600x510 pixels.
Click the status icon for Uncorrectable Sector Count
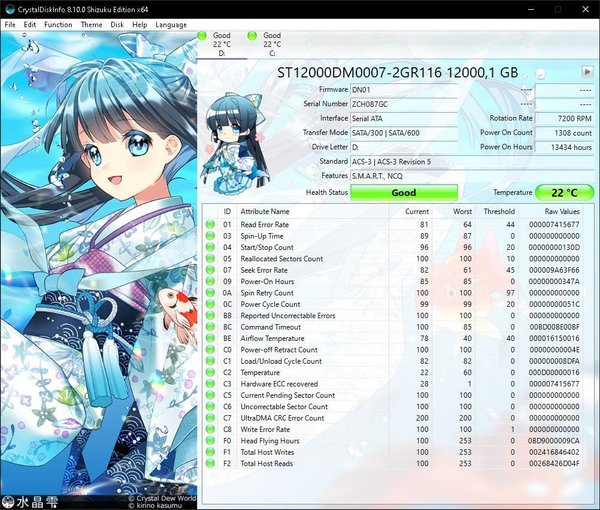(210, 406)
